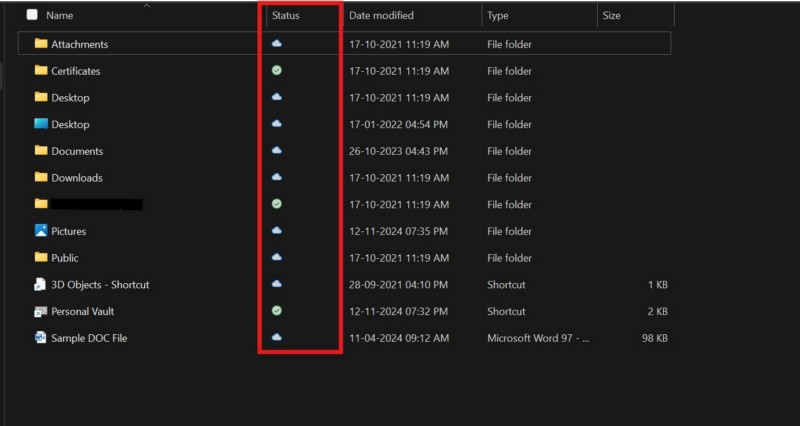Click cloud status icon beside Sample DOC File
The image size is (800, 426).
point(277,338)
